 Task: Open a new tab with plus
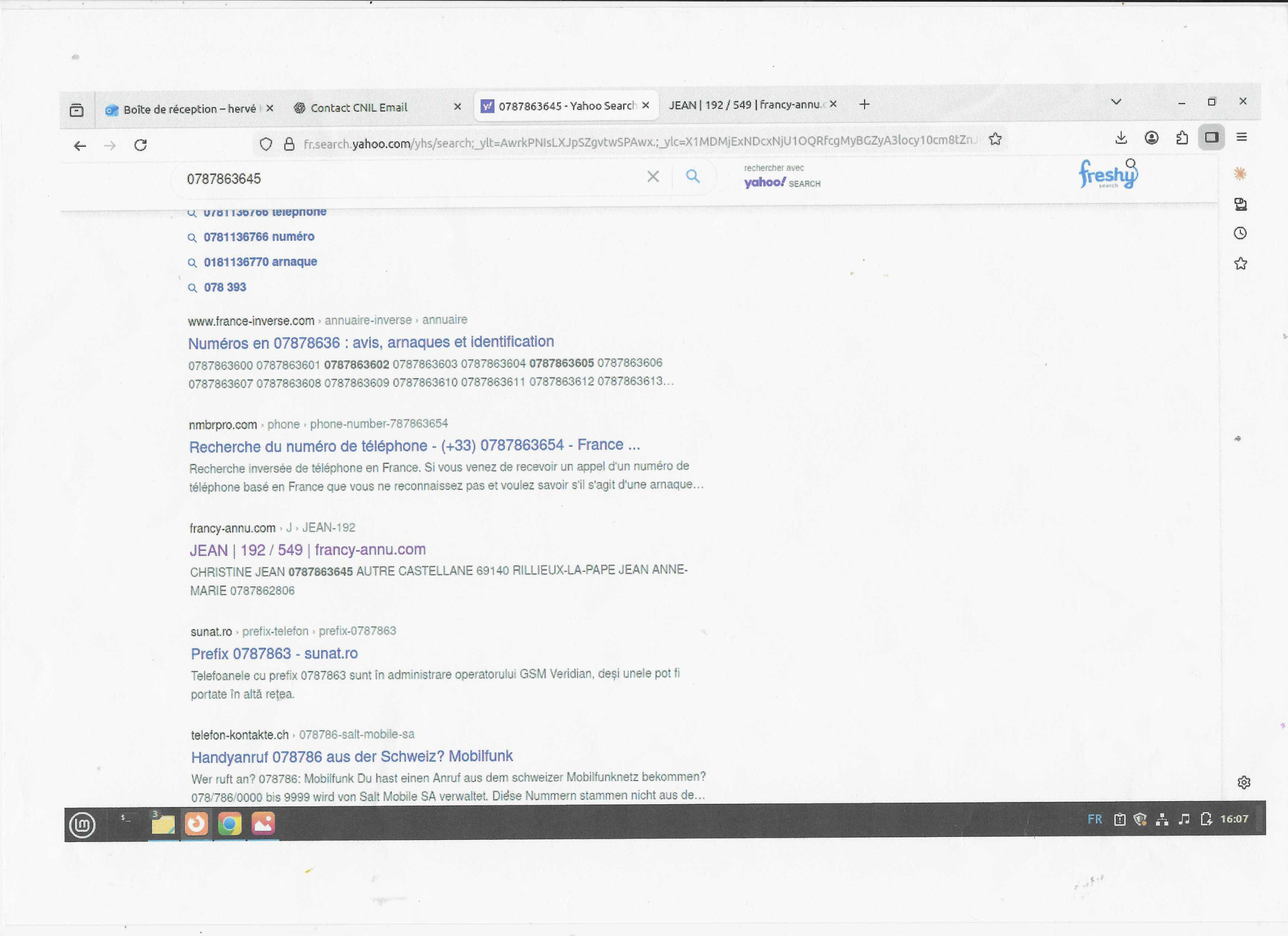[x=864, y=104]
